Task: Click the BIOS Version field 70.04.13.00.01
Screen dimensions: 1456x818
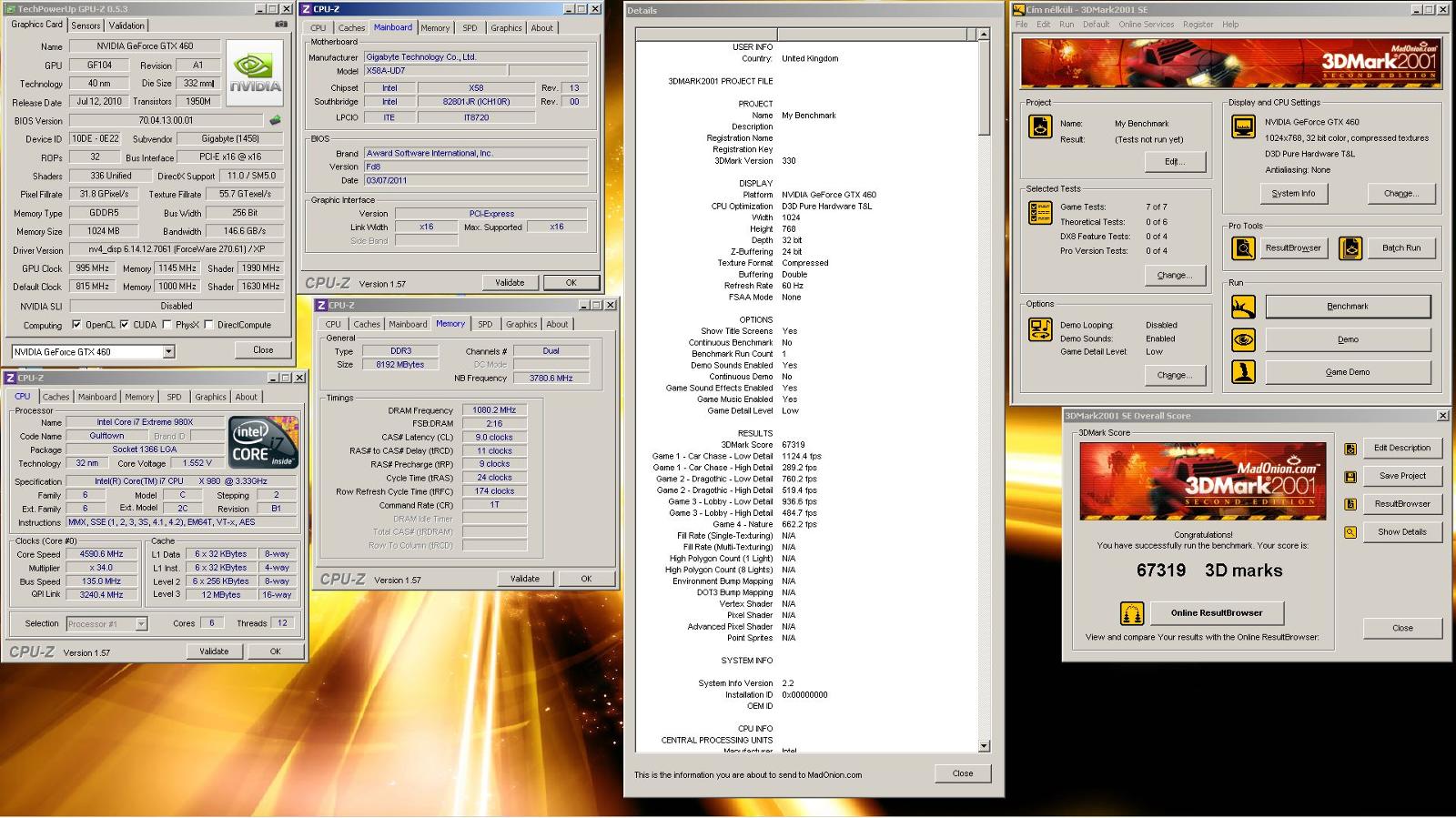Action: point(166,120)
